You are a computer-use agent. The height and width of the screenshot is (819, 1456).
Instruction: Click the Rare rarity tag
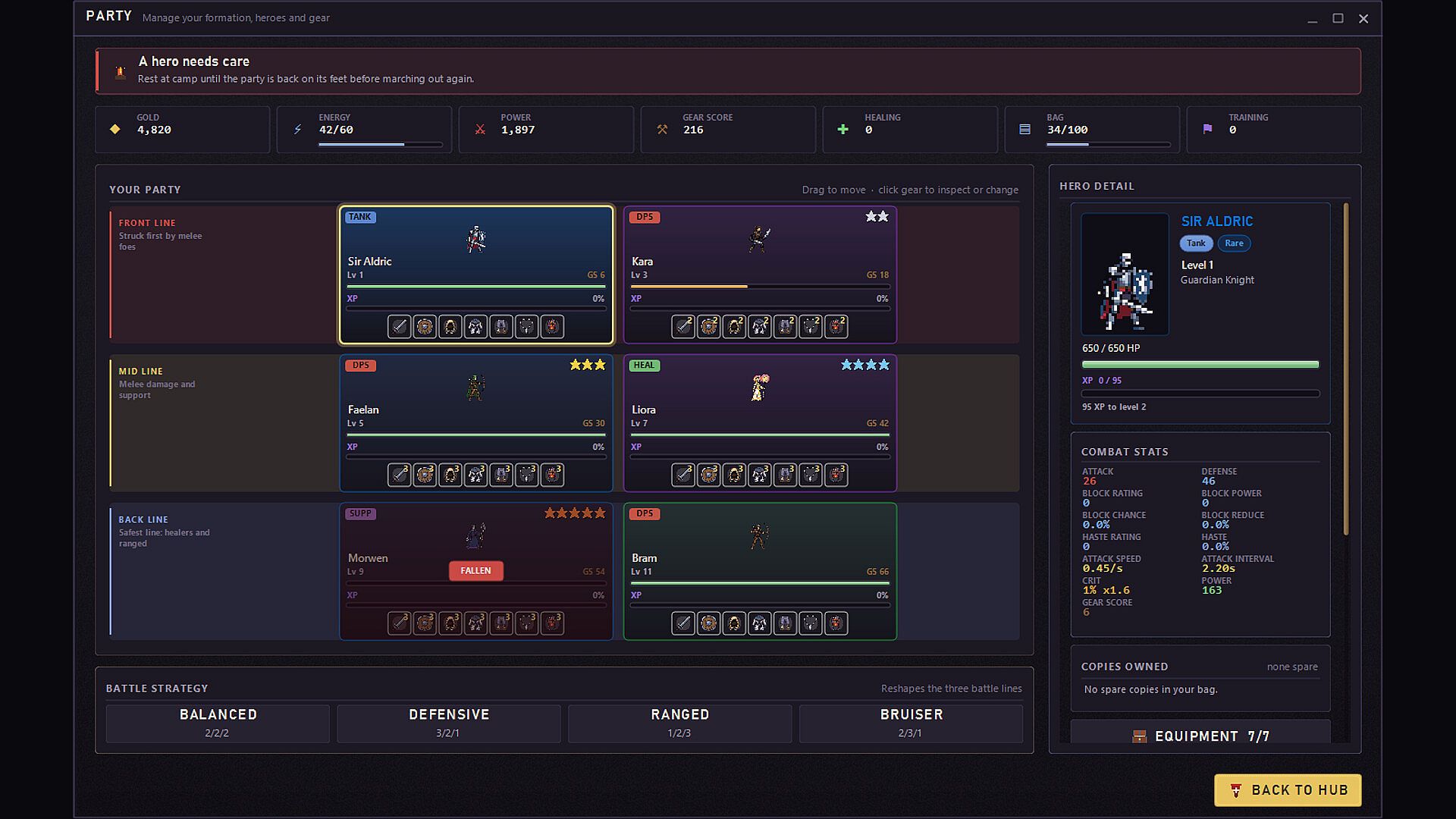pyautogui.click(x=1234, y=243)
